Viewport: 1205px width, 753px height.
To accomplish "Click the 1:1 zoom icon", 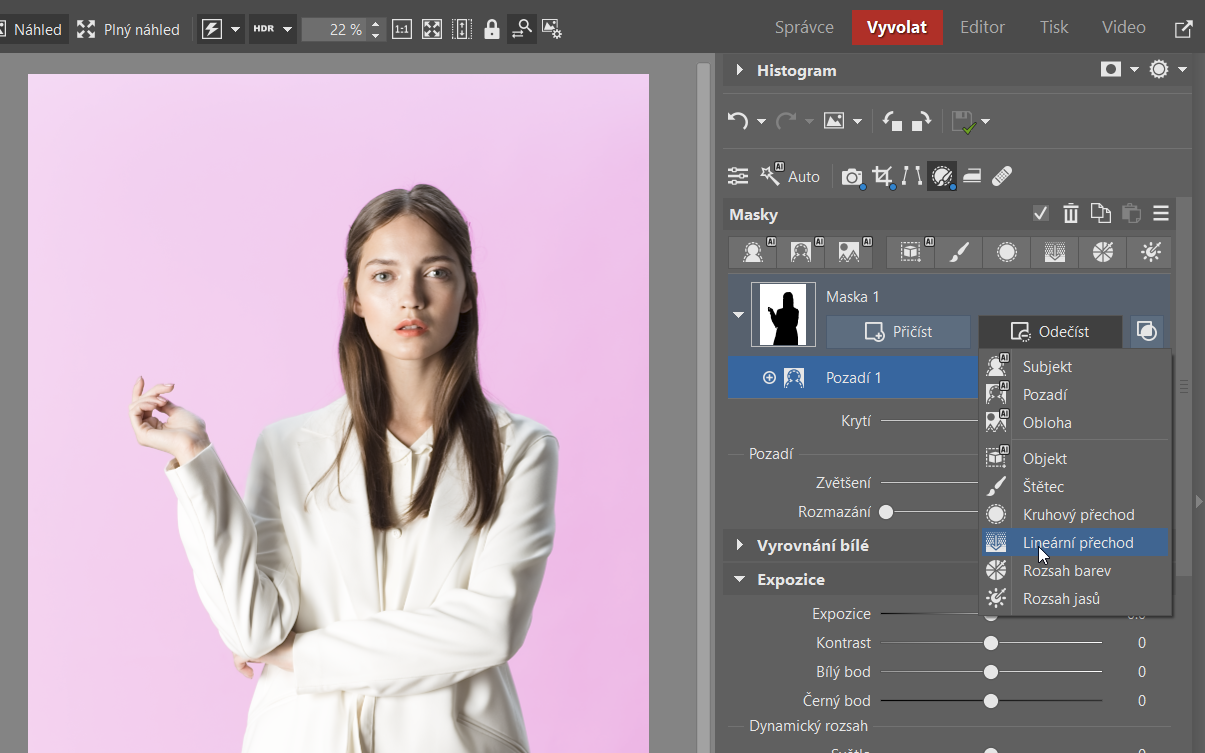I will [401, 29].
